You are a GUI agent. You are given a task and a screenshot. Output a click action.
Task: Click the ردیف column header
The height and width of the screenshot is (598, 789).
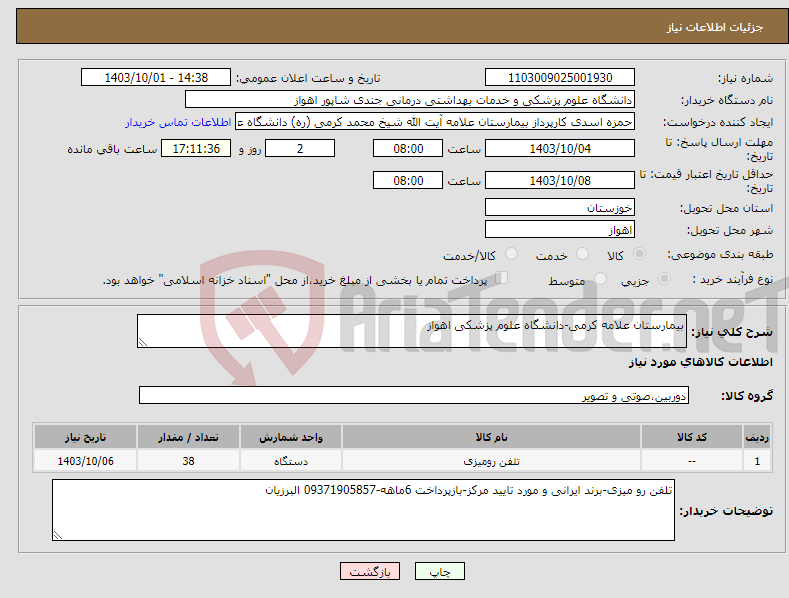click(757, 437)
